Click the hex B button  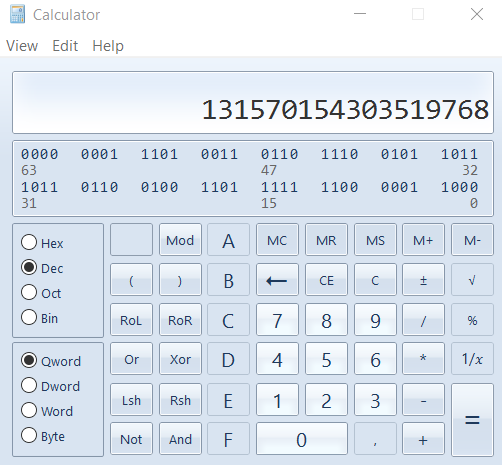point(228,280)
